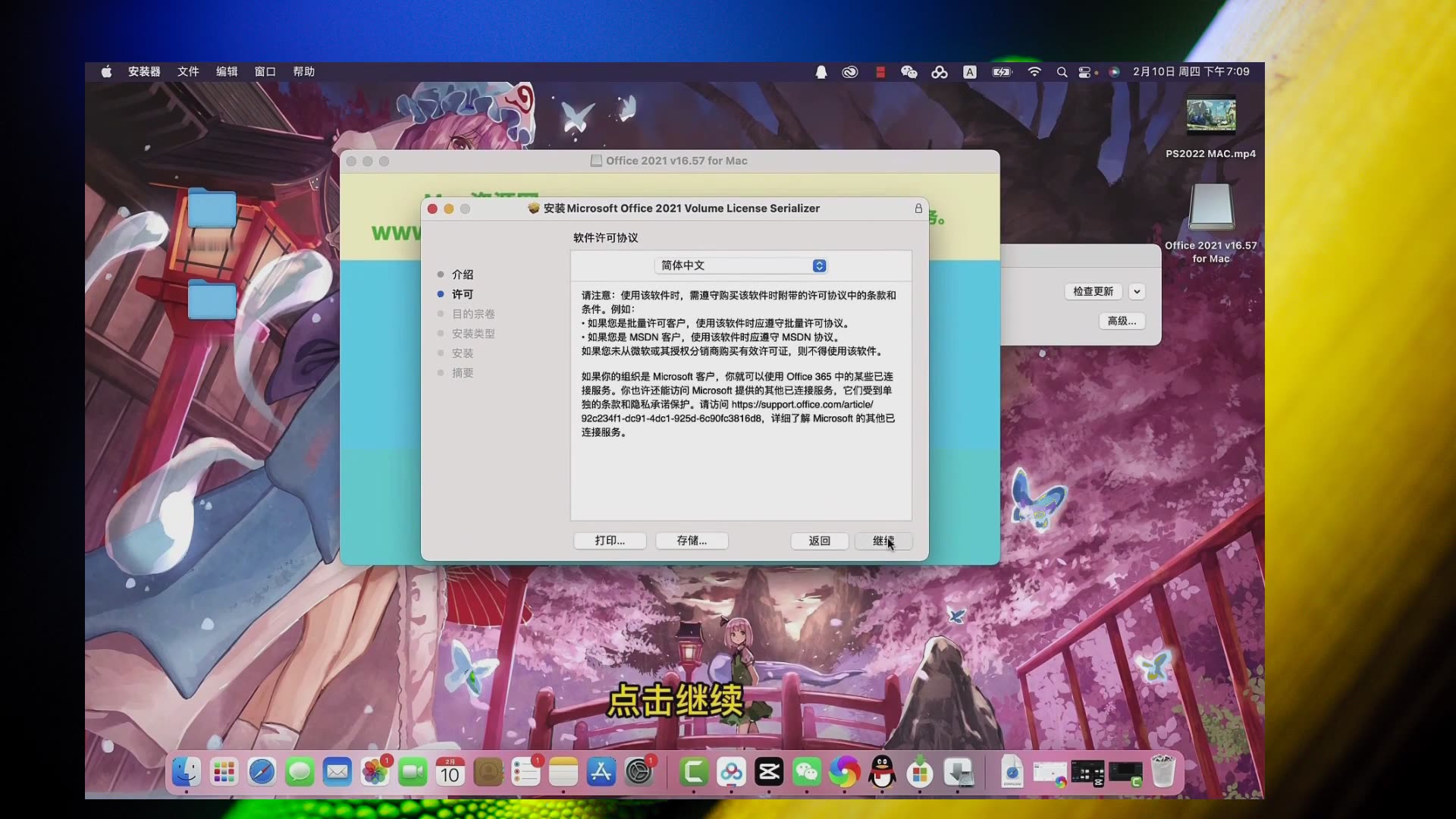
Task: Open Baidu Netdisk from the Dock
Action: [731, 773]
